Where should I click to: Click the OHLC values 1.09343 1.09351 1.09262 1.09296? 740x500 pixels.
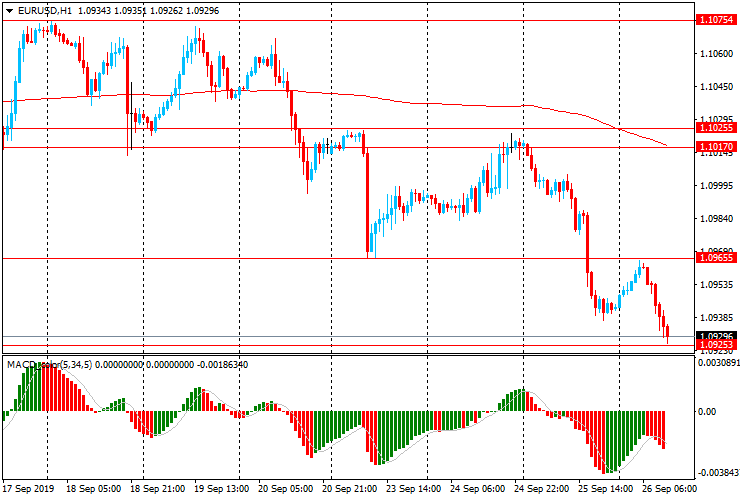(x=148, y=10)
